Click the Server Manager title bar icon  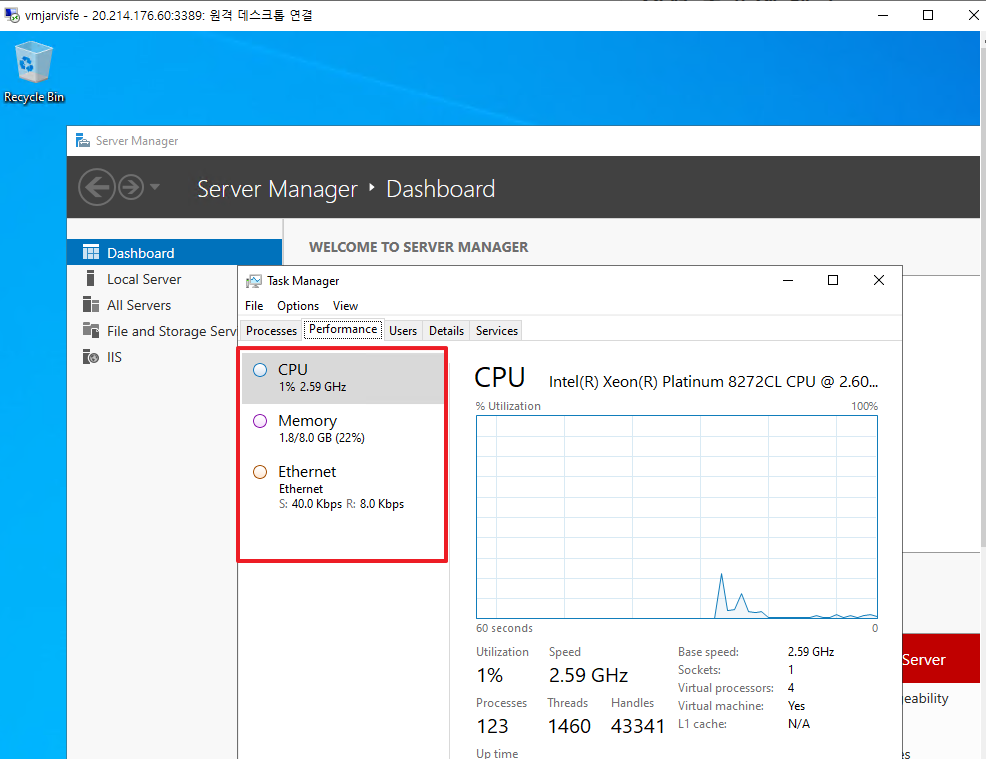pyautogui.click(x=82, y=140)
